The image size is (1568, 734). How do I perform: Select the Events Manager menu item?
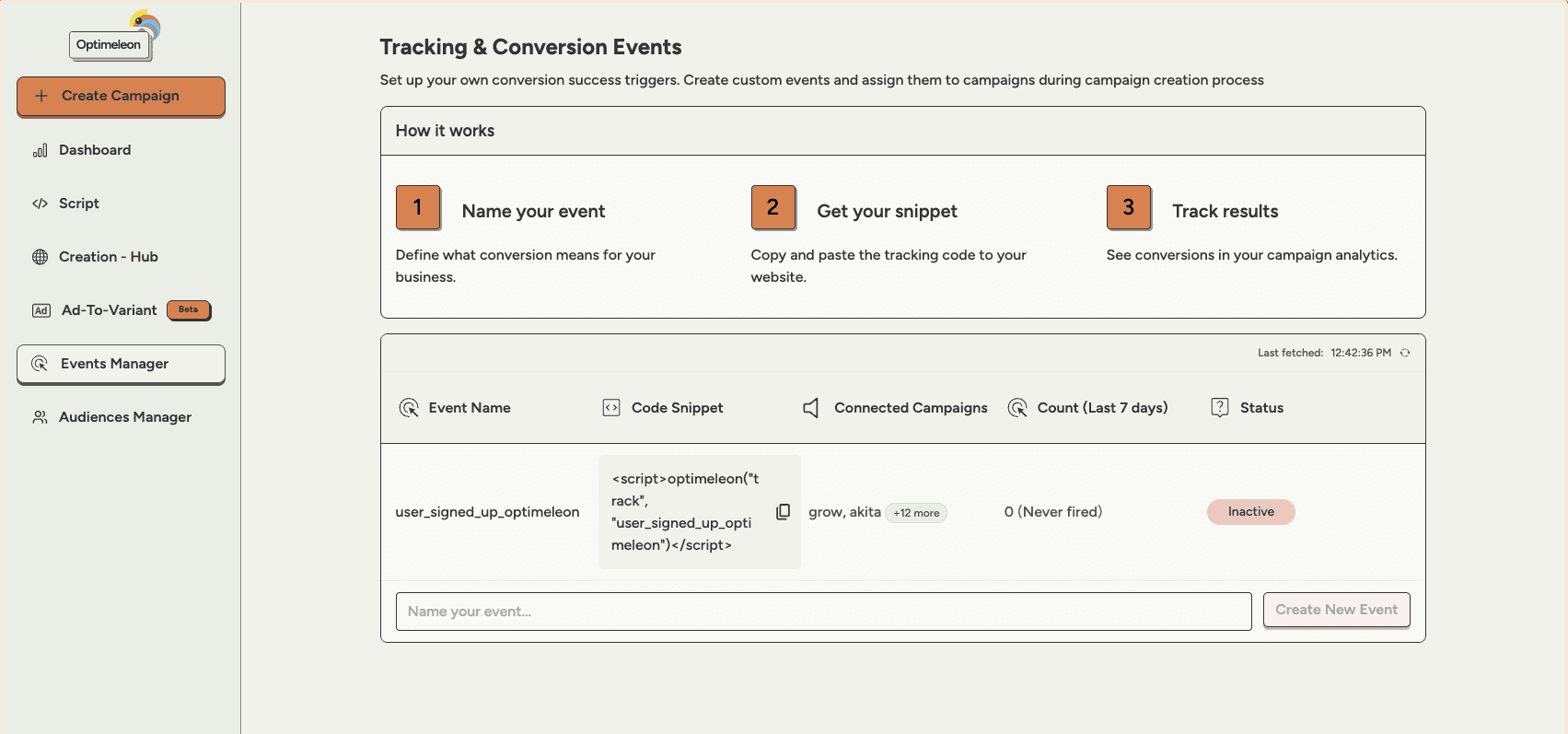click(121, 364)
